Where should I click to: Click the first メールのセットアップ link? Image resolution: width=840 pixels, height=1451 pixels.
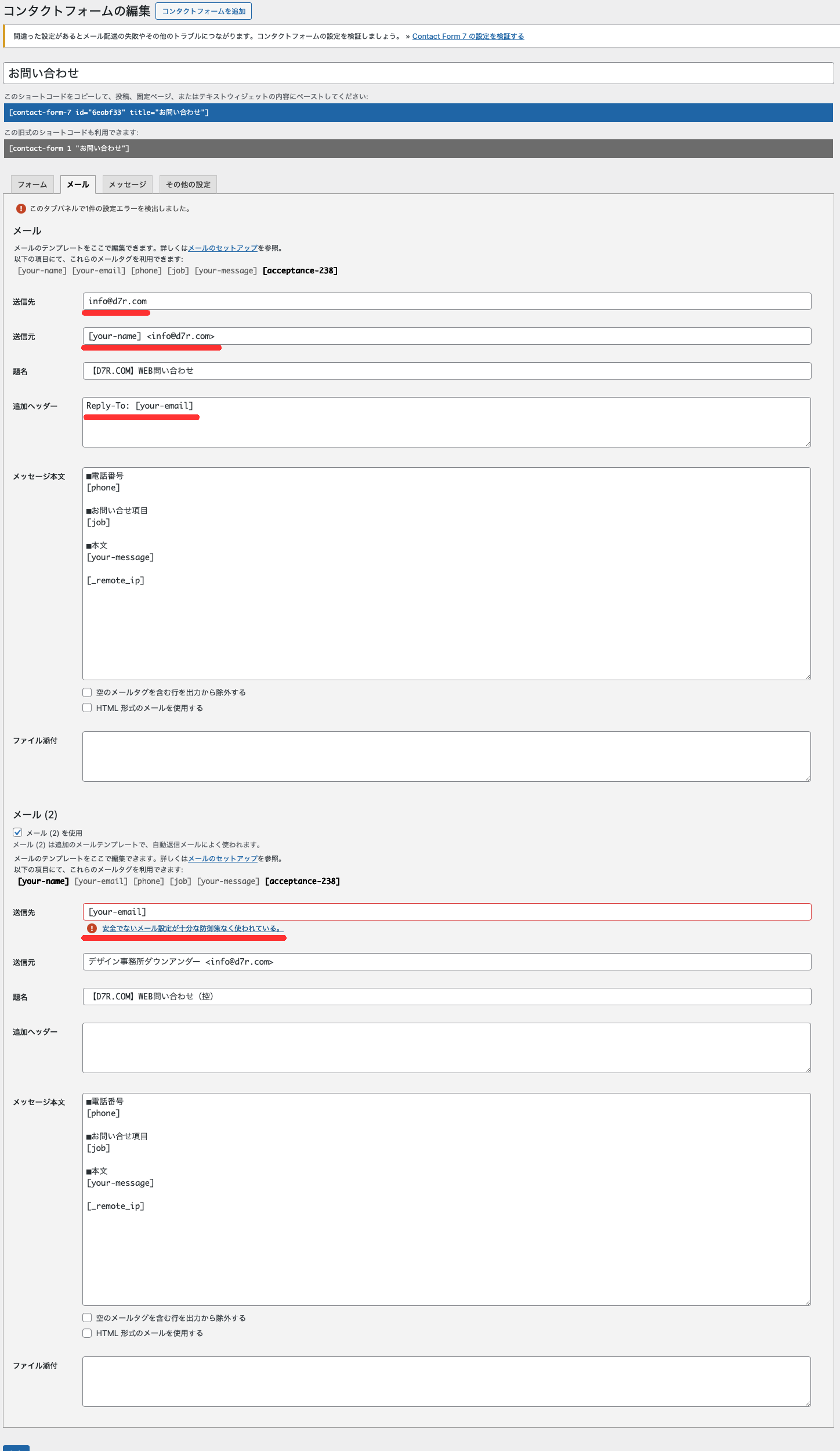pyautogui.click(x=223, y=248)
